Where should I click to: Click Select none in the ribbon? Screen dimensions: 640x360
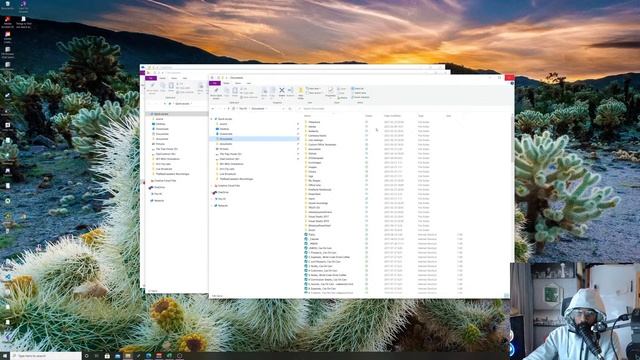(359, 93)
